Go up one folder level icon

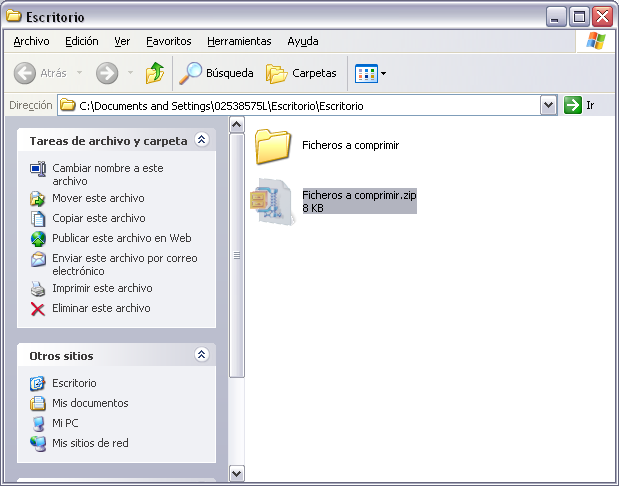(155, 73)
